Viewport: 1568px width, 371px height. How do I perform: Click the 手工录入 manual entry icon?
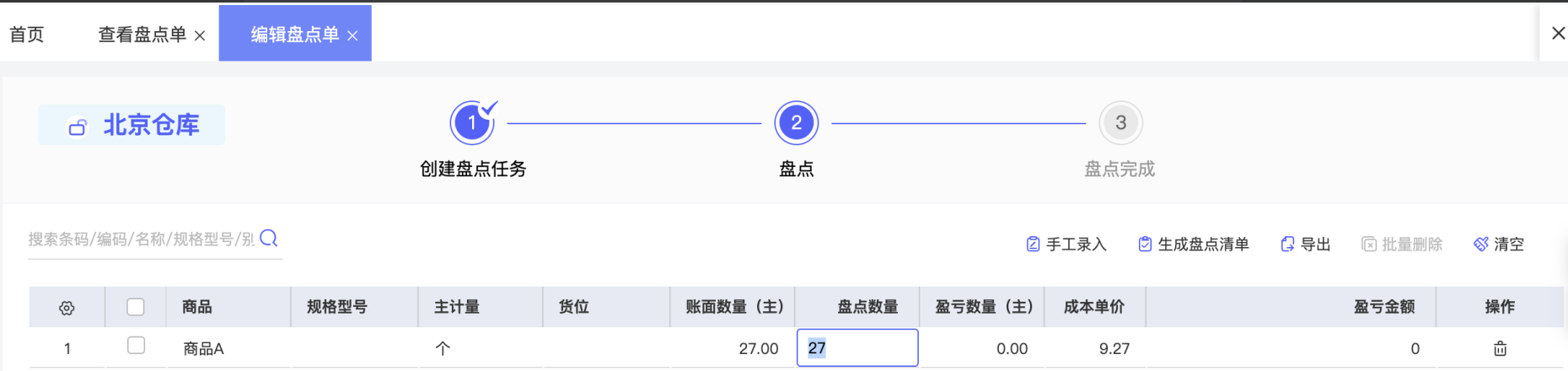click(1033, 245)
